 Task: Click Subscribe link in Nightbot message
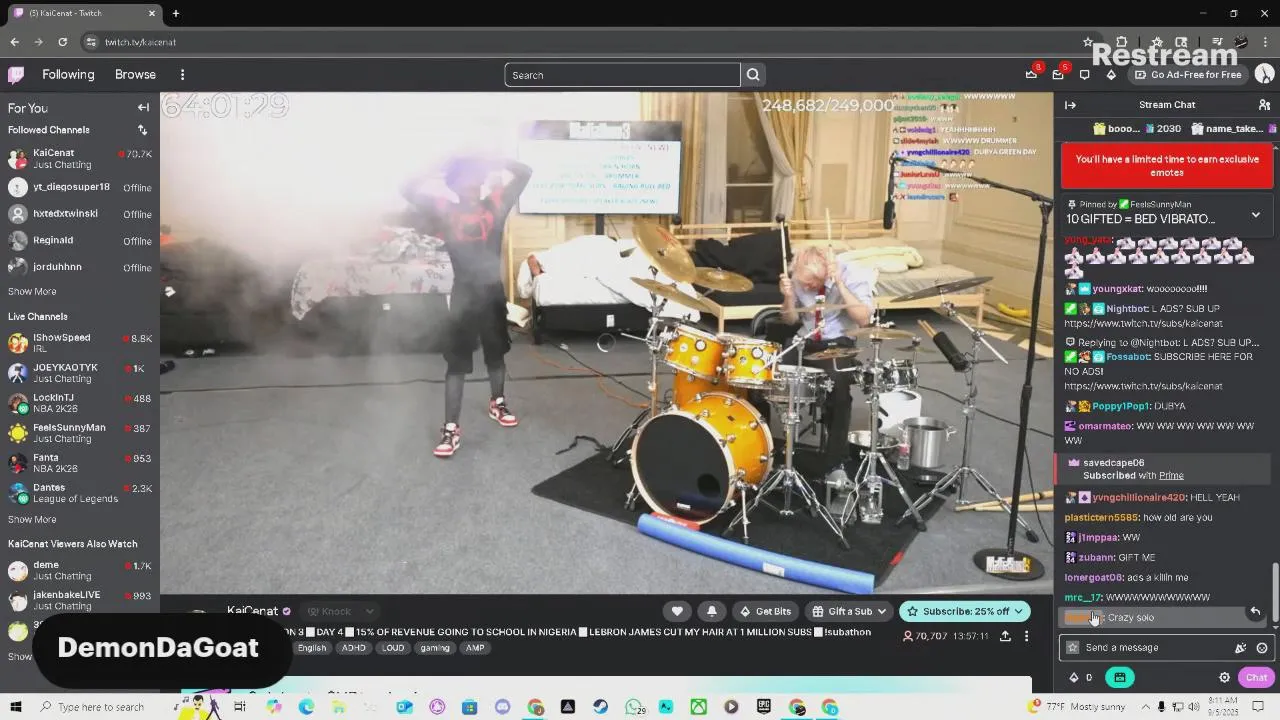pyautogui.click(x=1143, y=324)
